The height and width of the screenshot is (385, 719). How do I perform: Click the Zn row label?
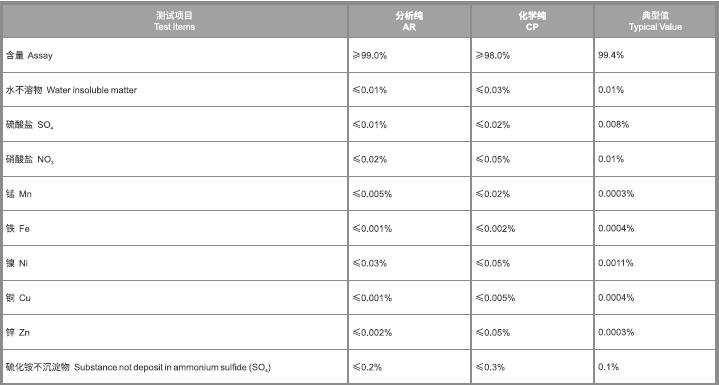click(17, 332)
